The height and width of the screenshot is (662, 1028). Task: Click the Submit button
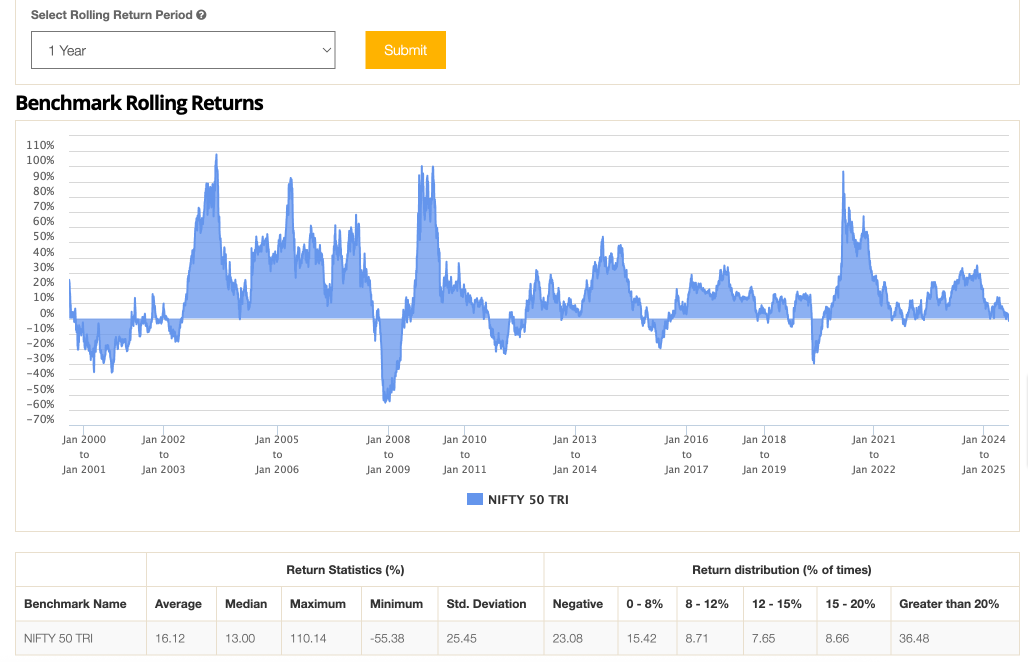click(x=405, y=50)
